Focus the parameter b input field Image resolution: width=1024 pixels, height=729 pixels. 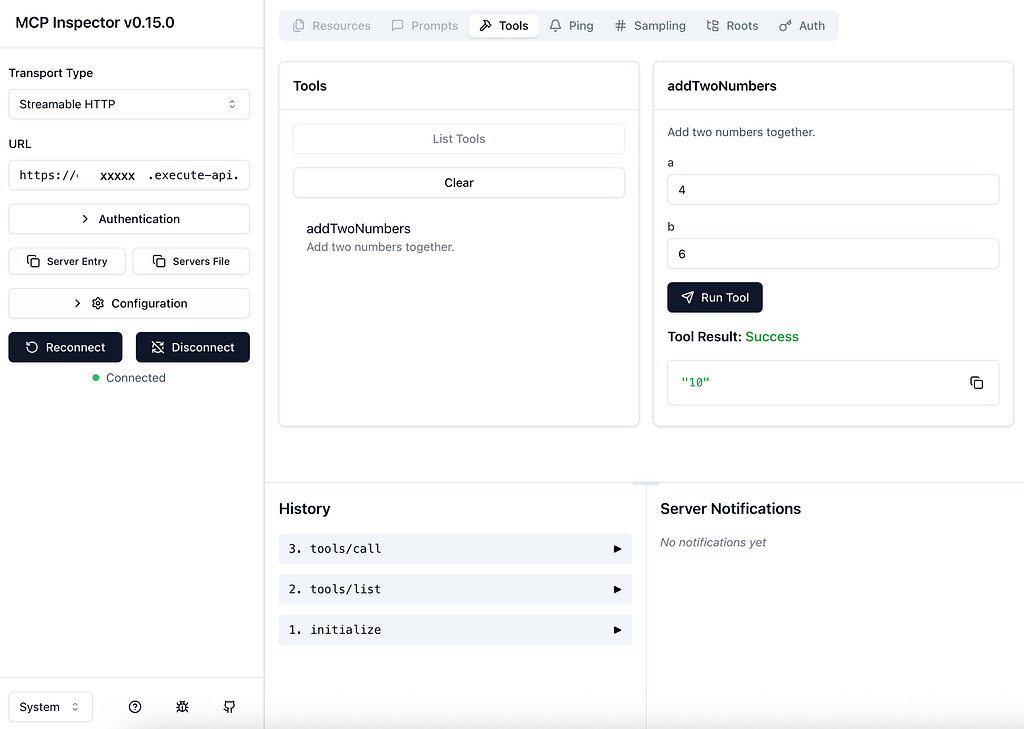pos(833,253)
